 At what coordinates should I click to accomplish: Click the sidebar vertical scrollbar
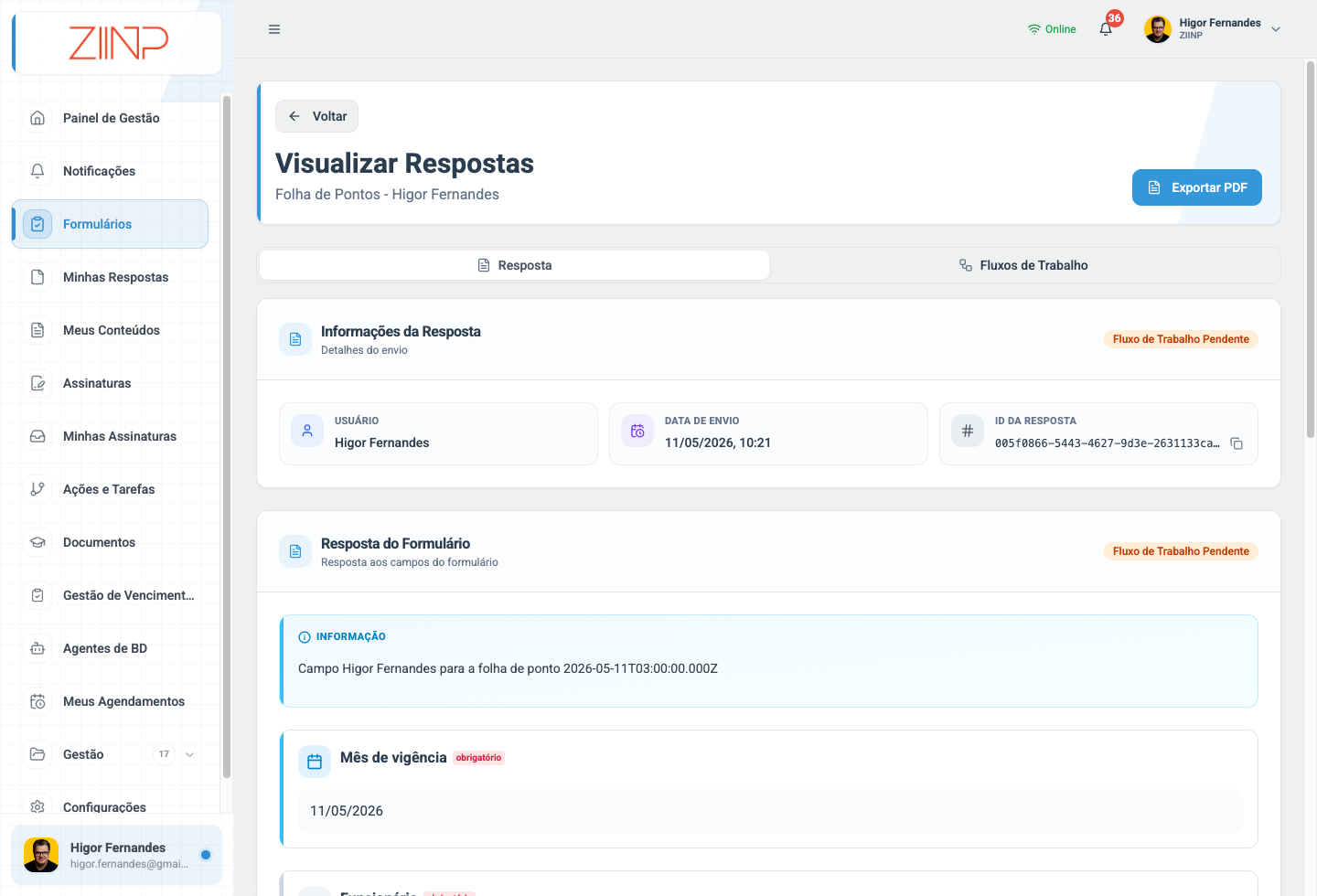[x=226, y=436]
